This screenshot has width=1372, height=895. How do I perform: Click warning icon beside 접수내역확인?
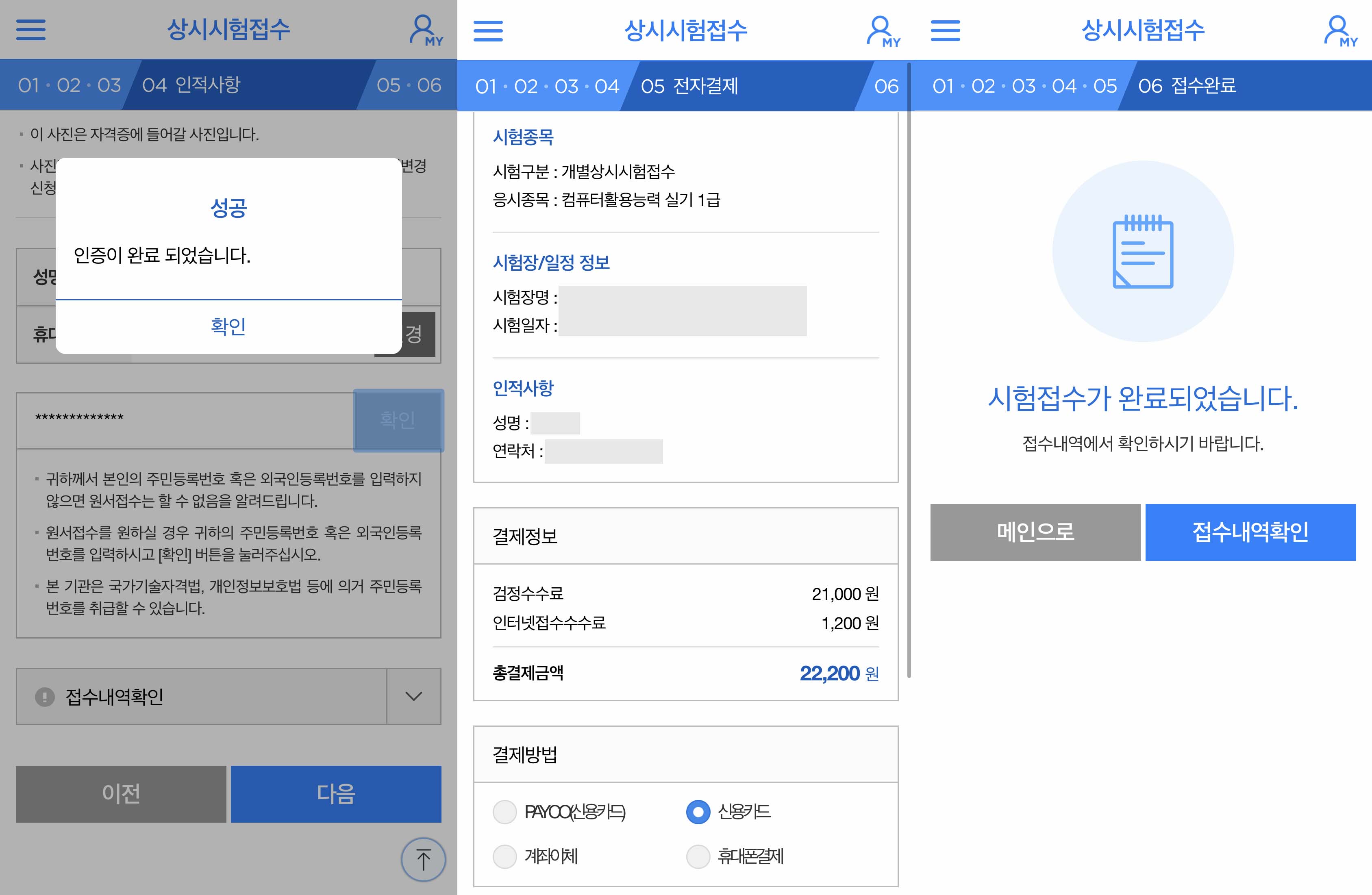44,696
